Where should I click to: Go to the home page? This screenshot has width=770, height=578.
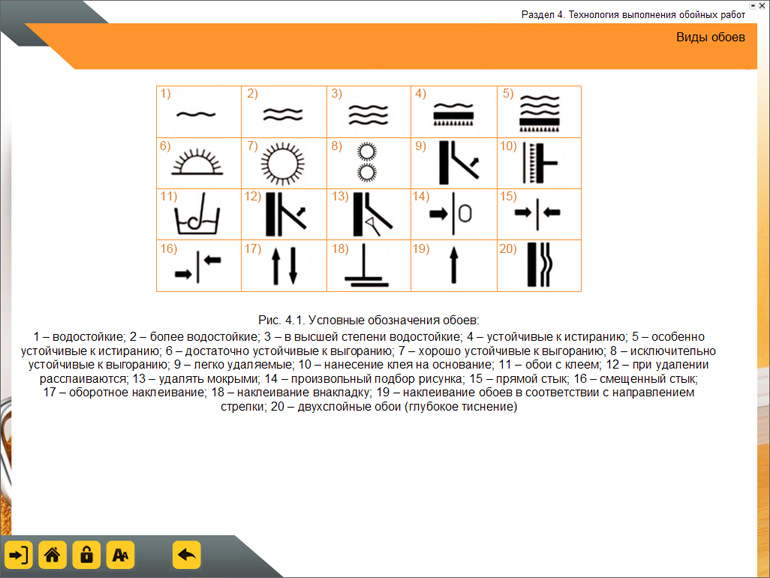[x=52, y=555]
